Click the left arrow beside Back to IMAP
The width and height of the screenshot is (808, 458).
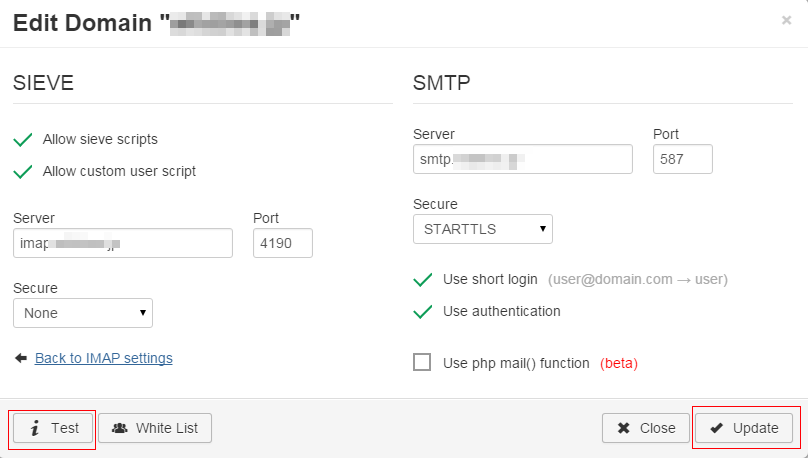click(x=21, y=358)
